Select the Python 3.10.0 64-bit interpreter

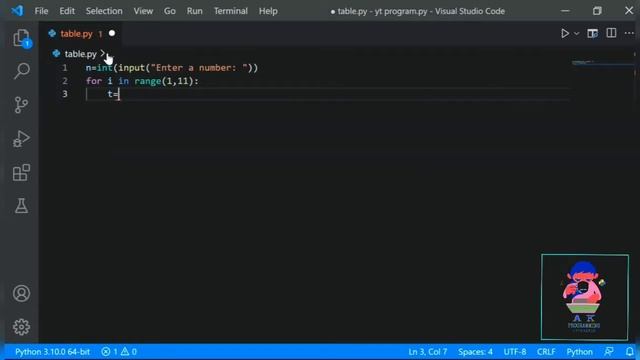tap(52, 352)
